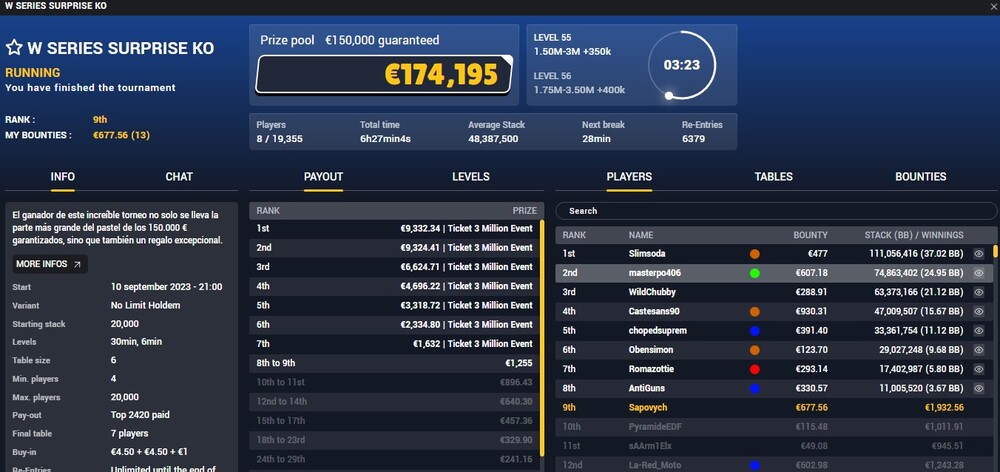Click the 10th to 11th €896.43 row
This screenshot has width=1000, height=472.
tap(394, 382)
